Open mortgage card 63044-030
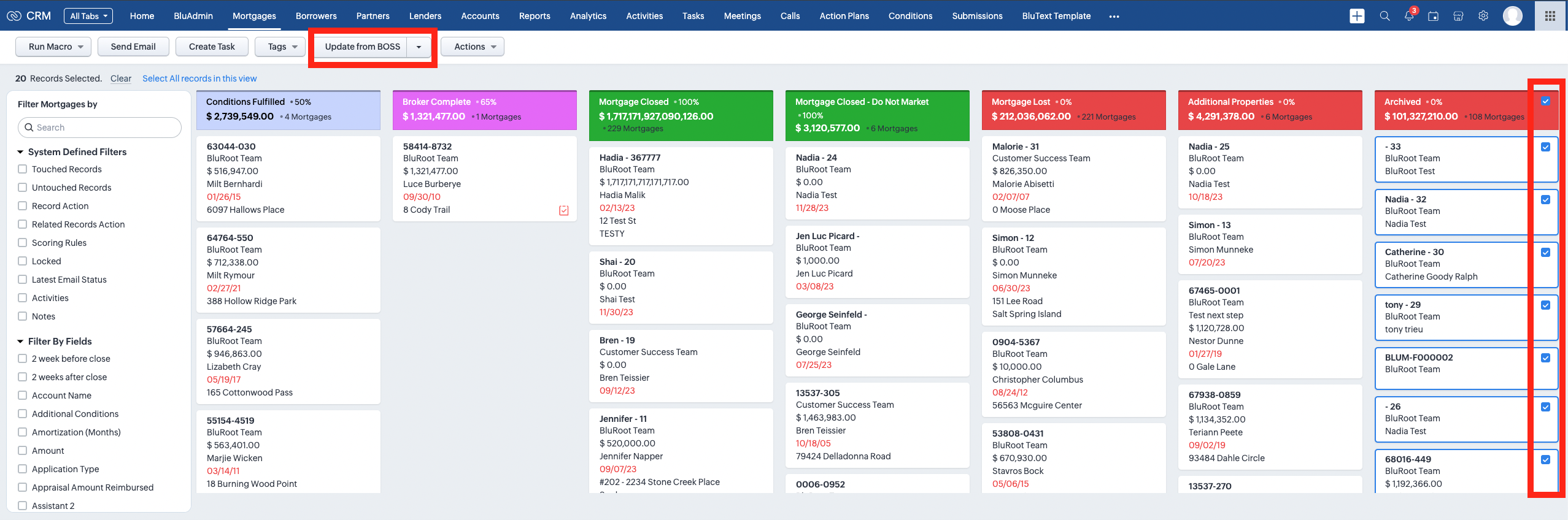Image resolution: width=1568 pixels, height=520 pixels. [288, 178]
